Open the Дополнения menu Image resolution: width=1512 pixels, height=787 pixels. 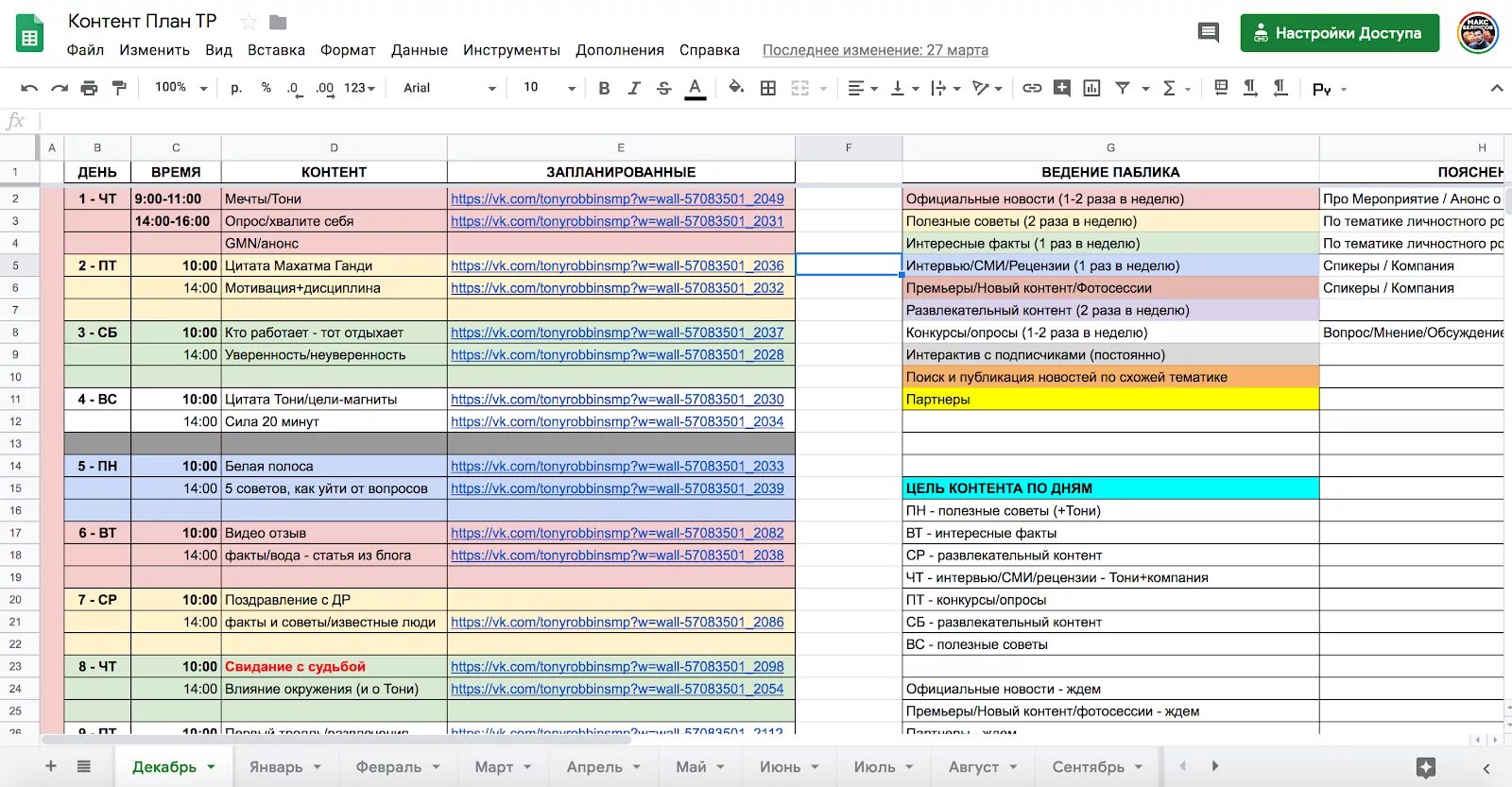coord(620,50)
